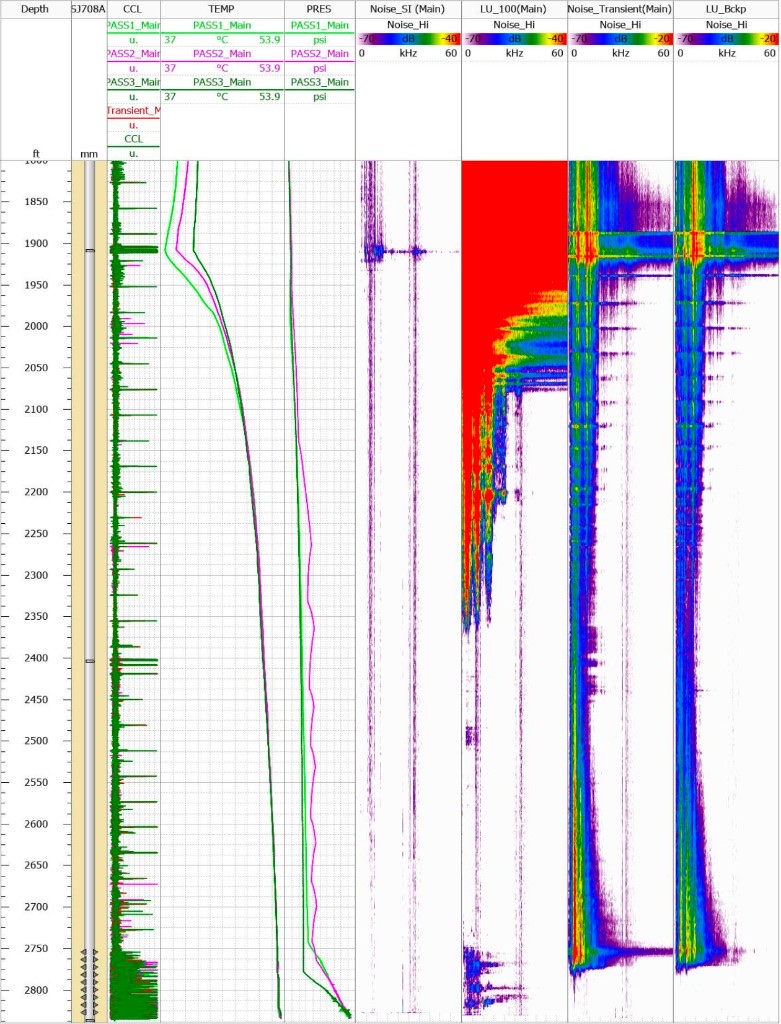Click Noise_Hi label under LU_100(Main)
Viewport: 781px width, 1024px height.
(x=514, y=25)
